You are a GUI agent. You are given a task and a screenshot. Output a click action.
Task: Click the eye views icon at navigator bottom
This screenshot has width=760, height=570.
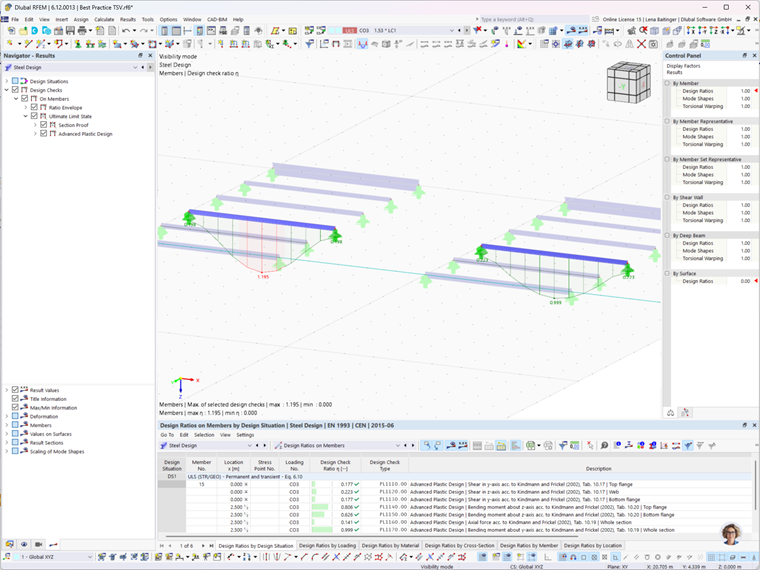coord(24,544)
